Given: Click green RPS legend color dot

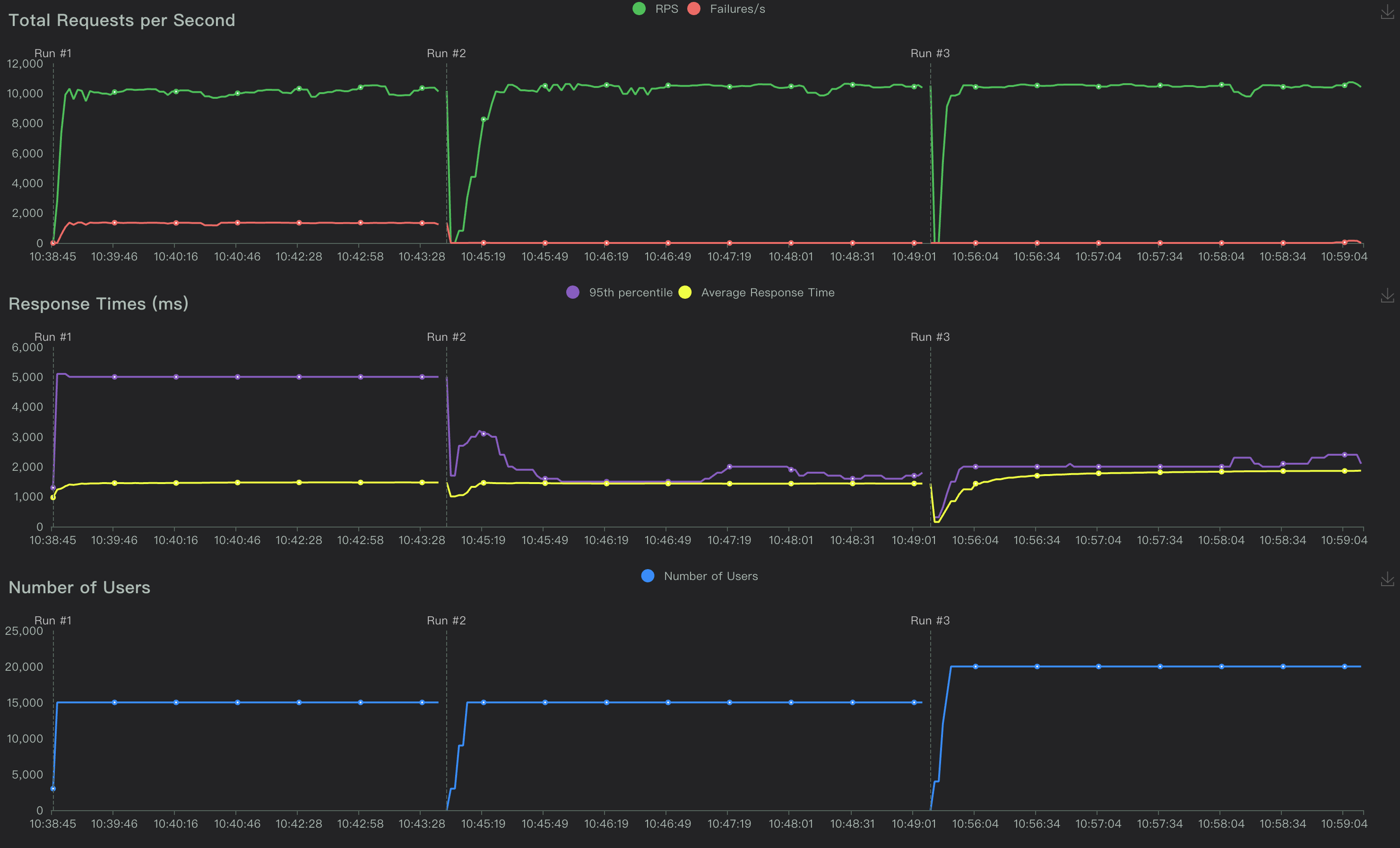Looking at the screenshot, I should (x=639, y=9).
